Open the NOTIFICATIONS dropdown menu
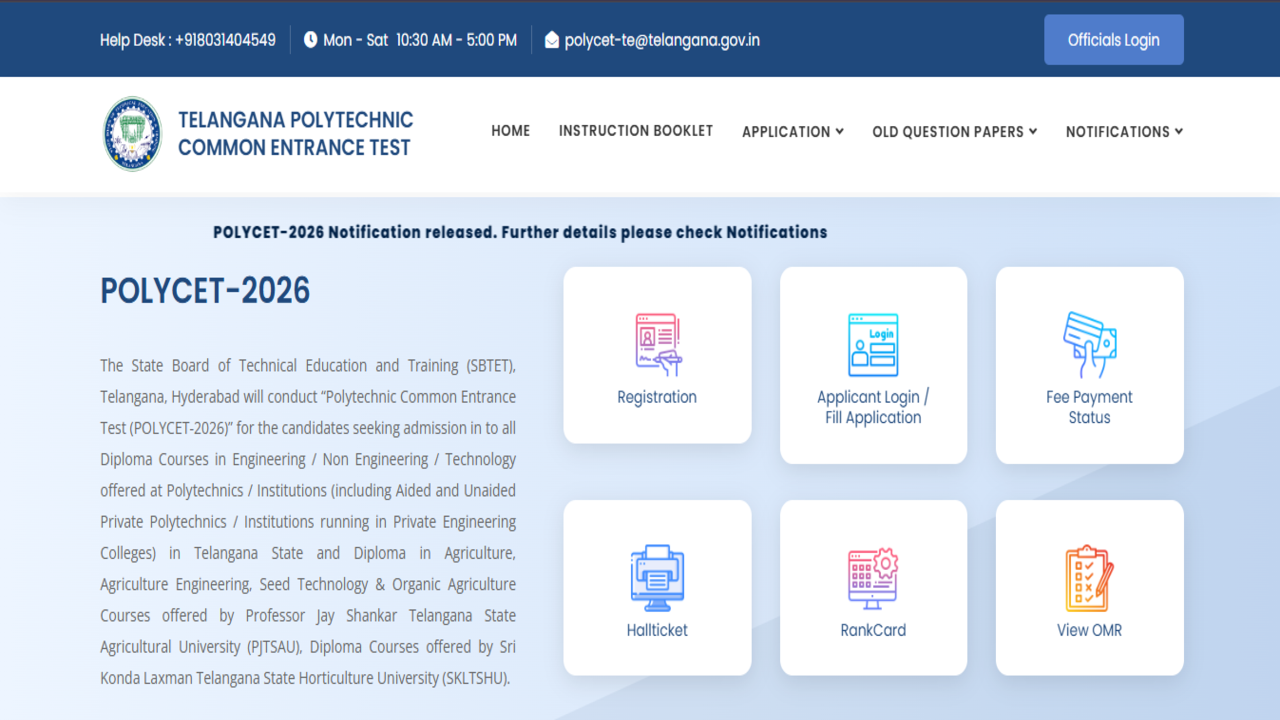 (1124, 132)
